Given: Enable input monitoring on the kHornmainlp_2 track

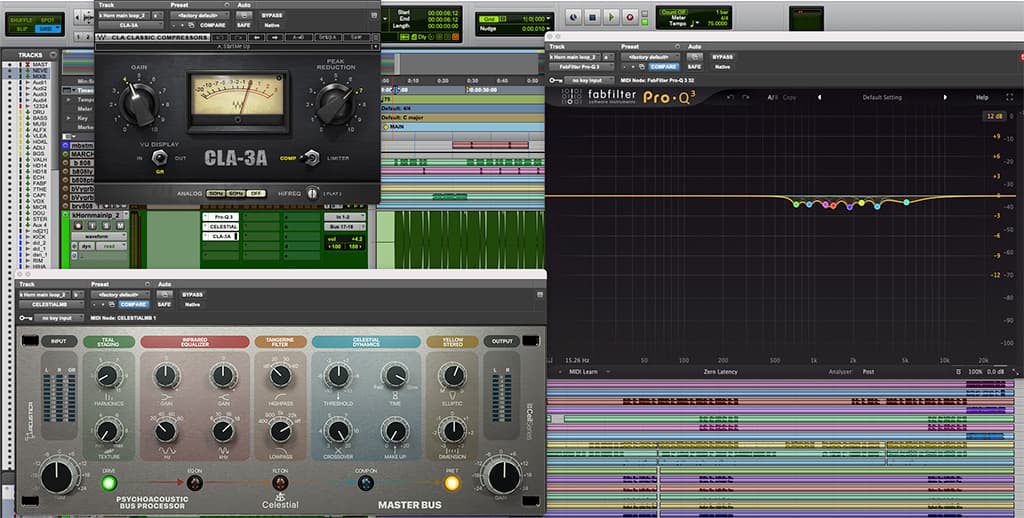Looking at the screenshot, I should point(92,225).
